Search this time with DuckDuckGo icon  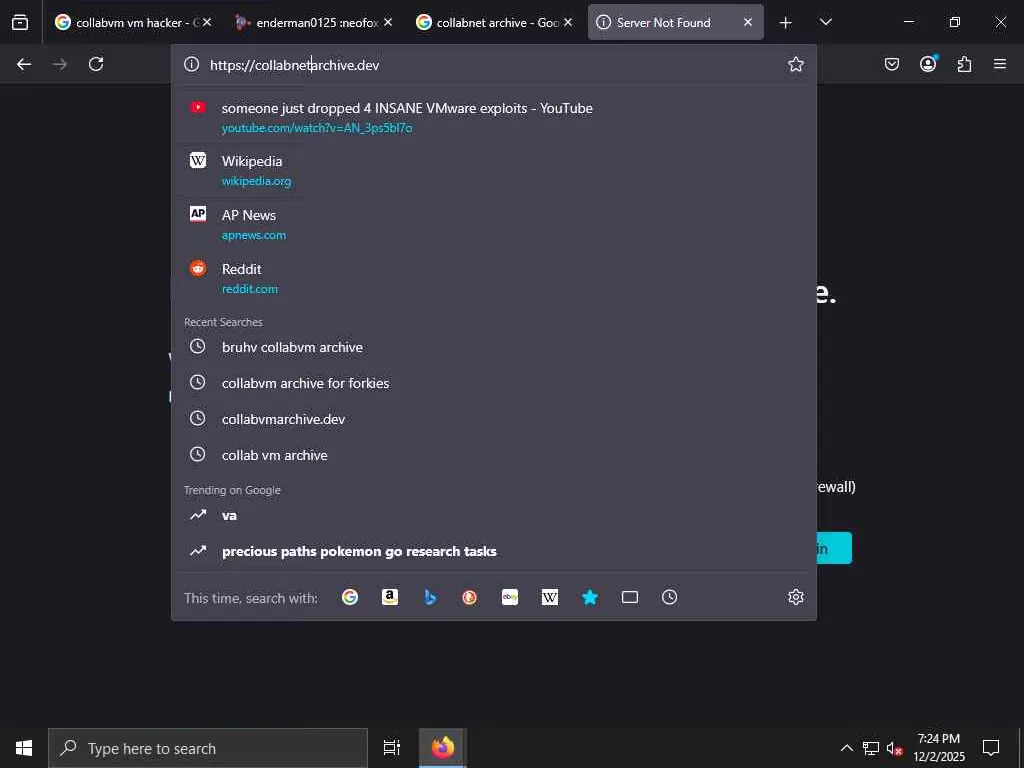(470, 597)
